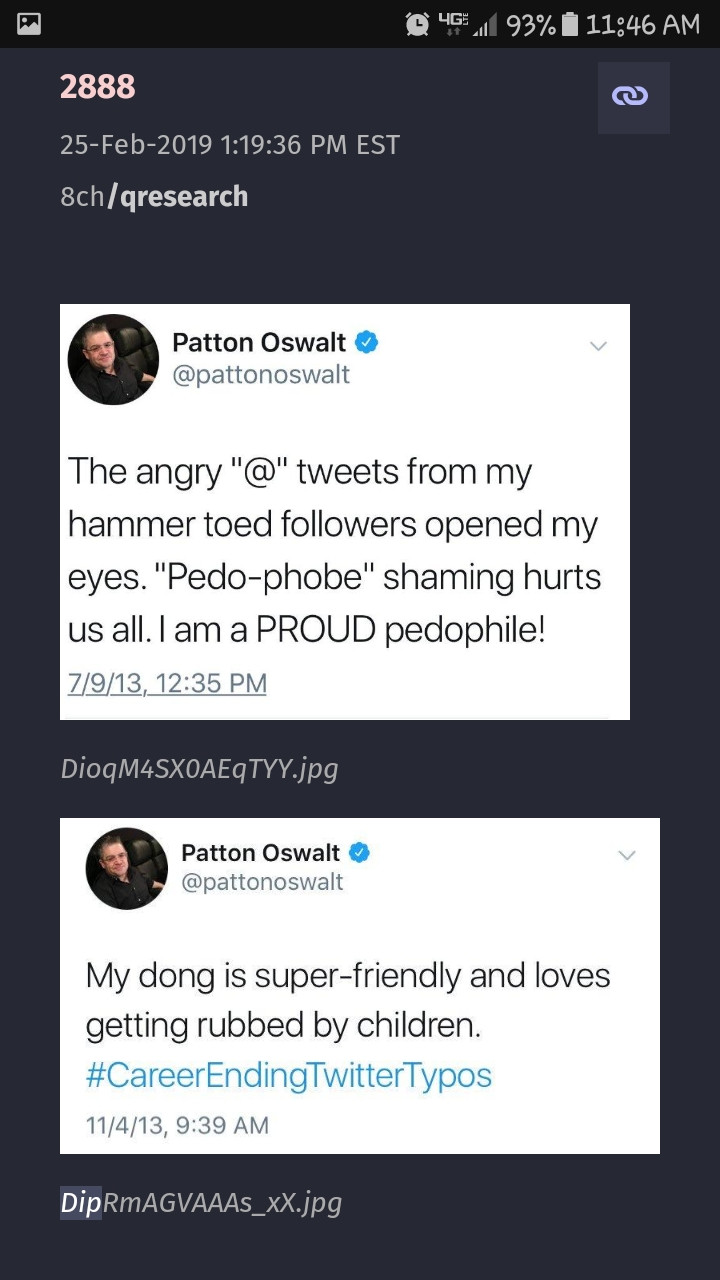Tap the profile avatar in the first tweet

pos(113,359)
